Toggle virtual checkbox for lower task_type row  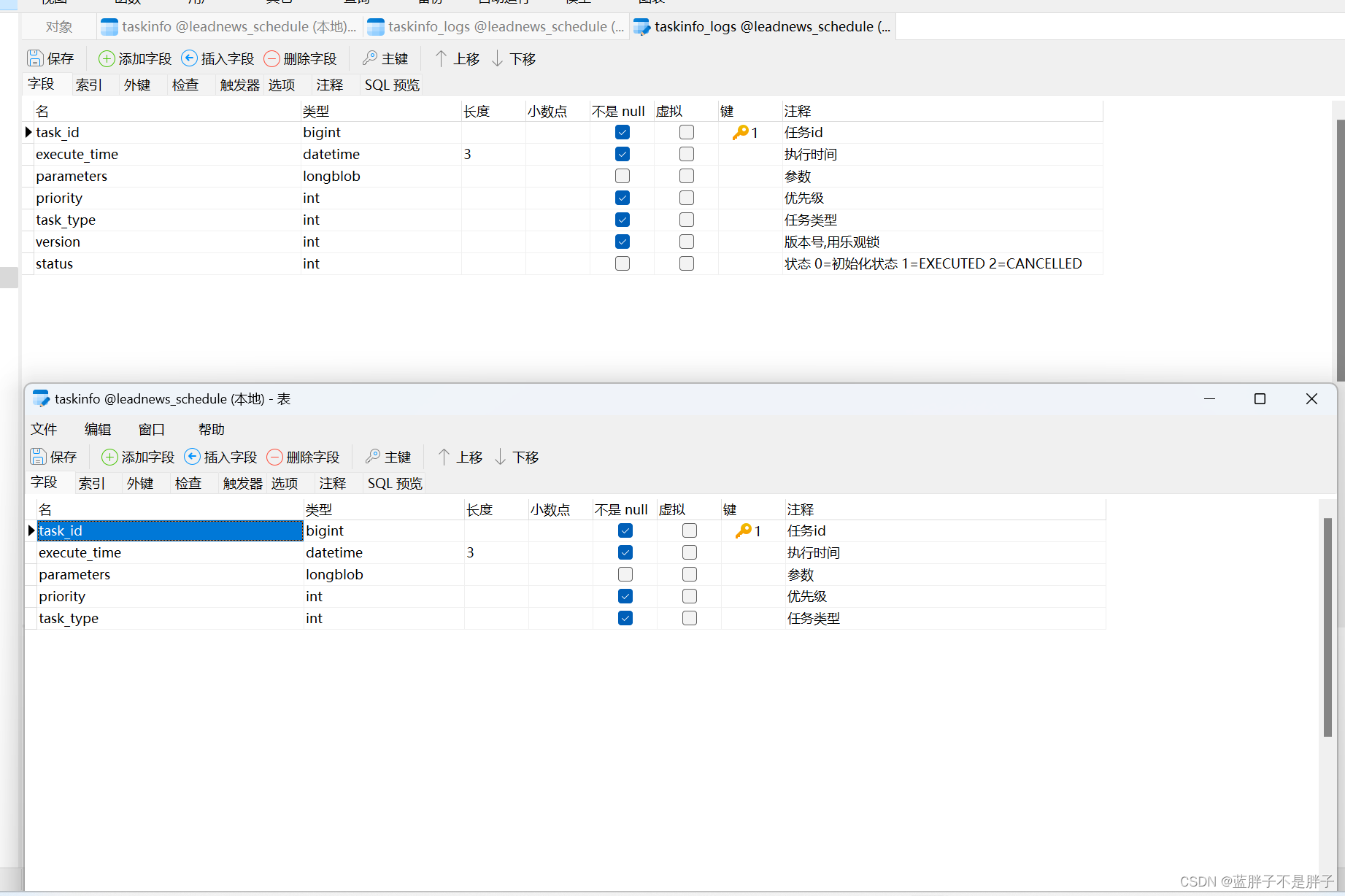coord(690,618)
